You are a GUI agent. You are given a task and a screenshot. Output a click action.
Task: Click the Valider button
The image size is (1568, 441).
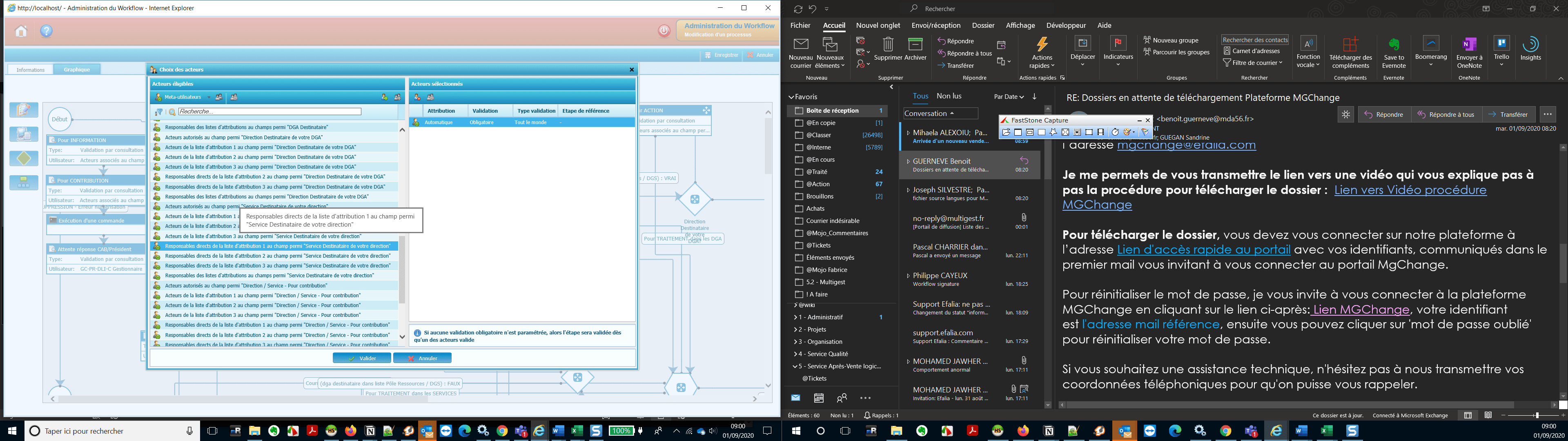click(362, 358)
